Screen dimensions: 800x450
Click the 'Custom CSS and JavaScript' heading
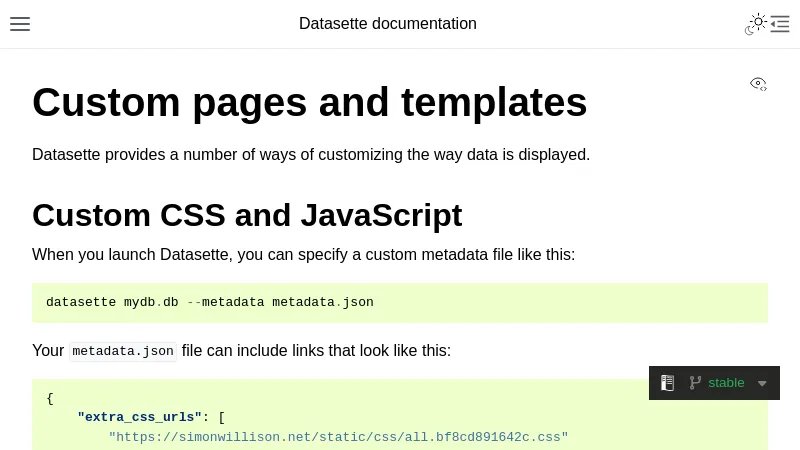point(246,215)
